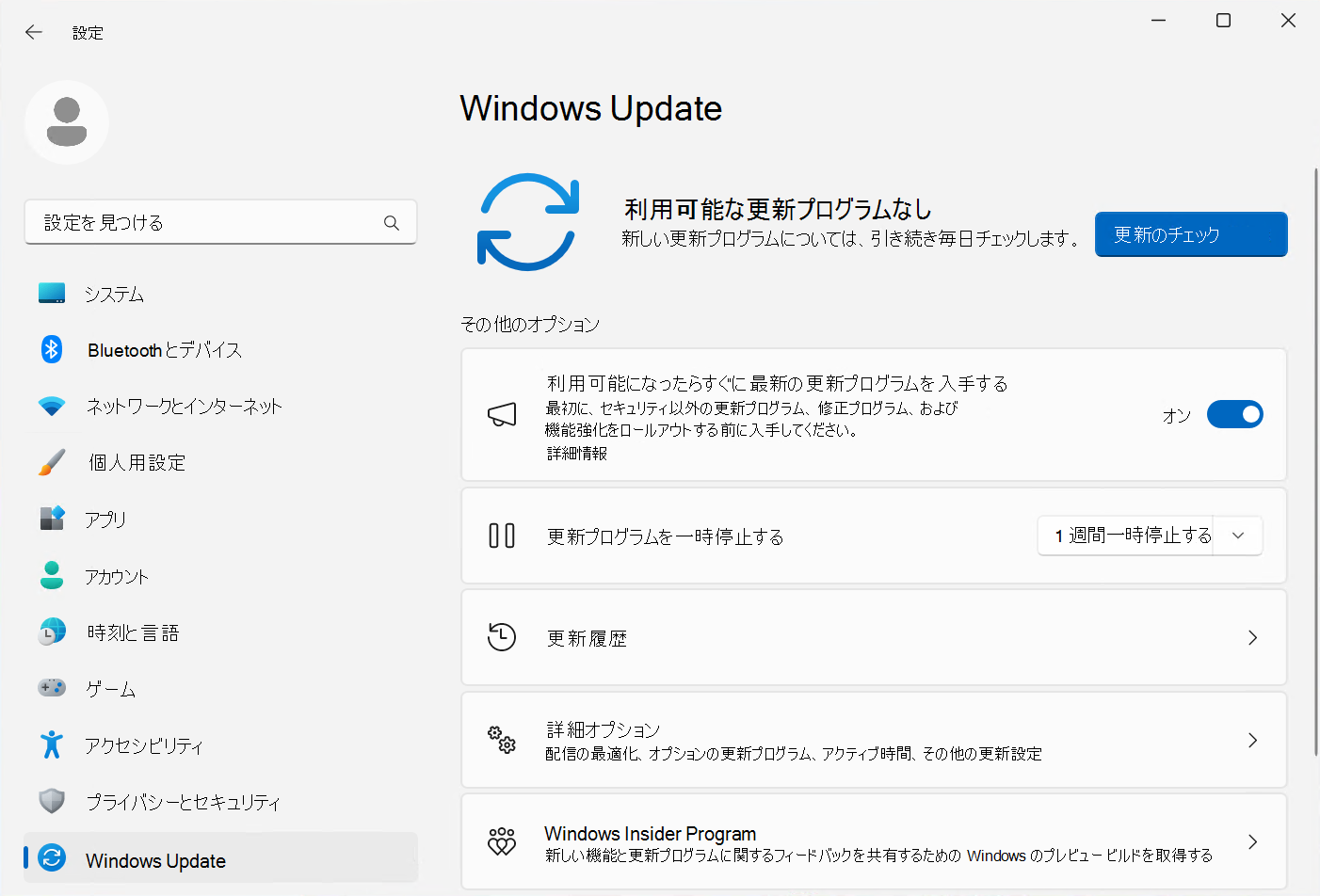
Task: Click the オン label beside the toggle
Action: coord(1177,415)
